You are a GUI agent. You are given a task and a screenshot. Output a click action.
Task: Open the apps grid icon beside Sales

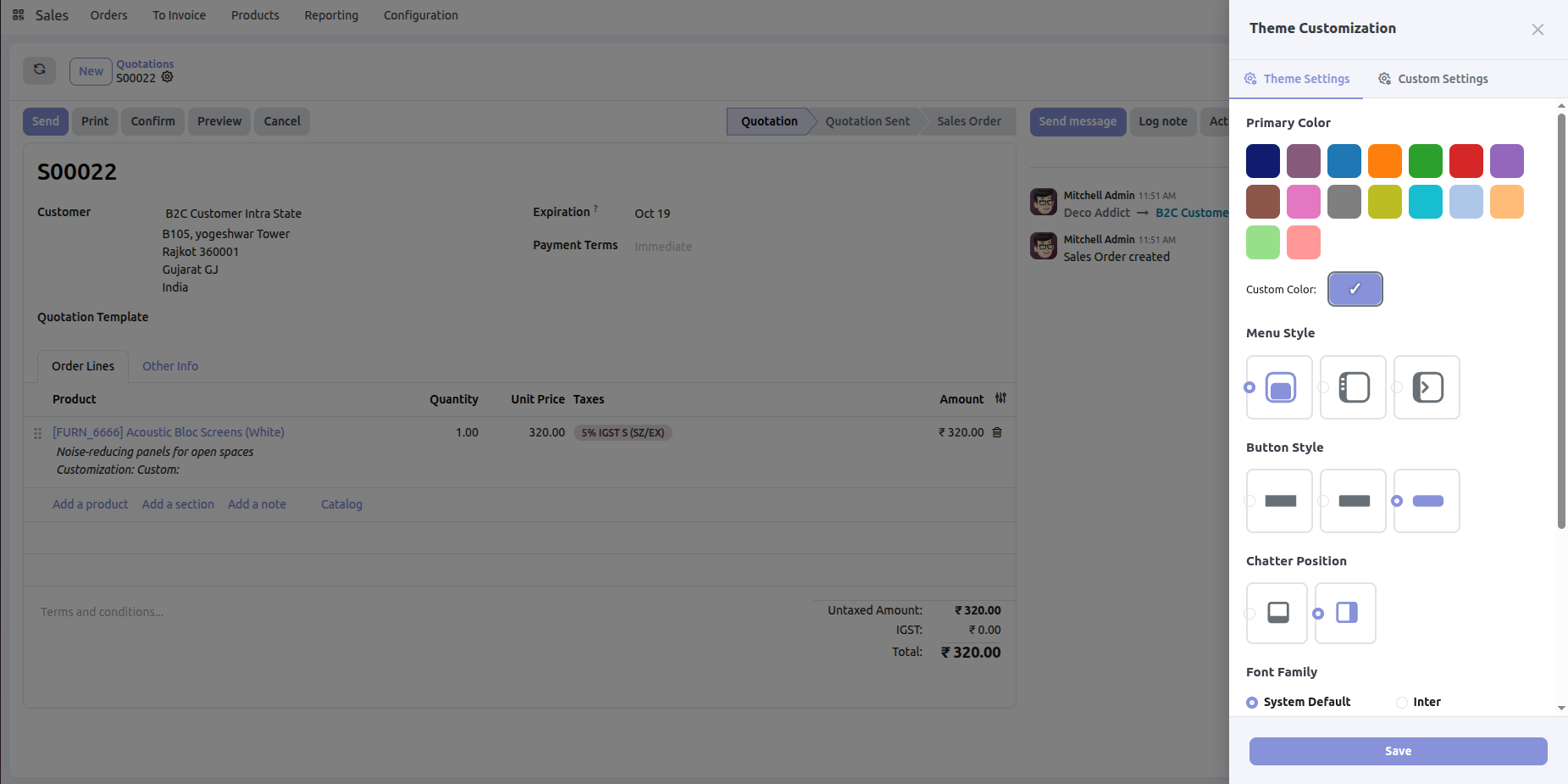(19, 15)
